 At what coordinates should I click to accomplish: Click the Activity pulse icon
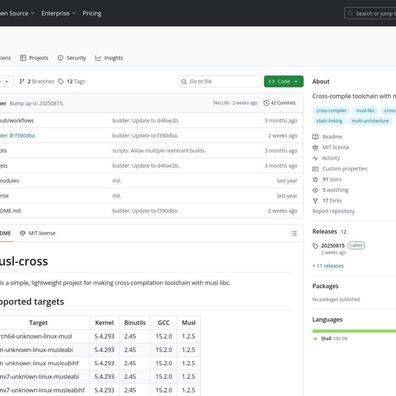[x=315, y=158]
